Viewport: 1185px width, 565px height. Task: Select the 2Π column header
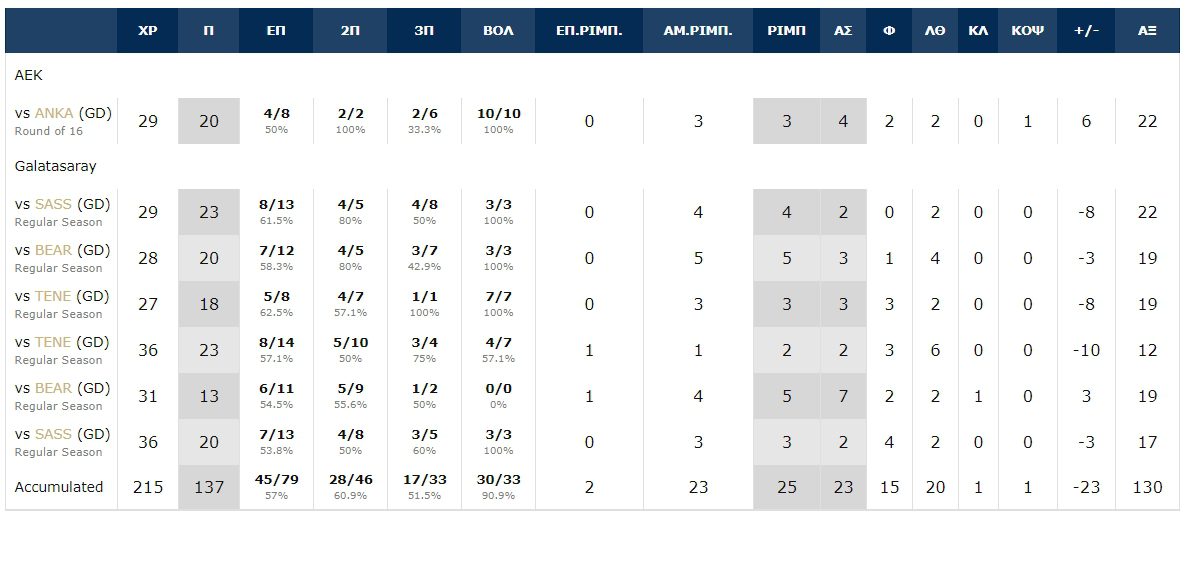[x=350, y=31]
